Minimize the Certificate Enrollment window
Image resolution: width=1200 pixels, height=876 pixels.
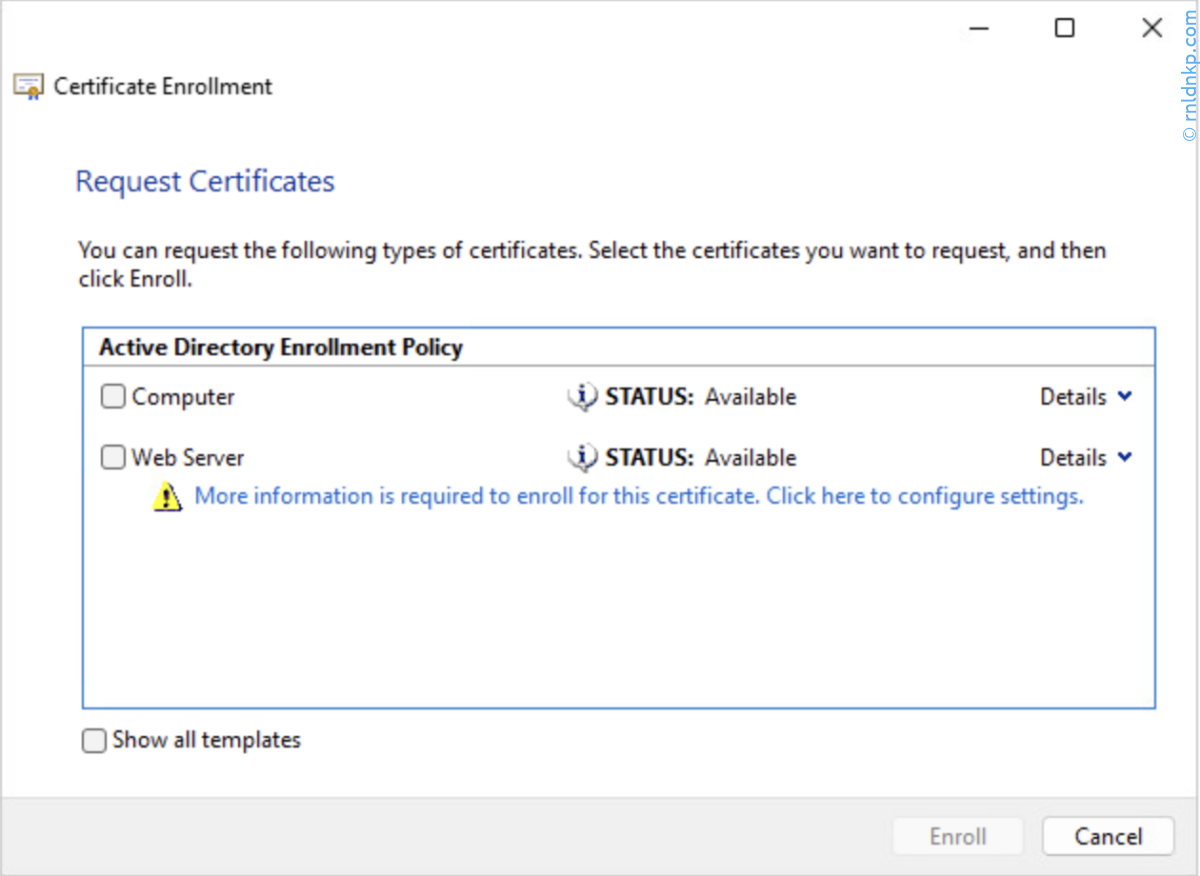tap(979, 29)
